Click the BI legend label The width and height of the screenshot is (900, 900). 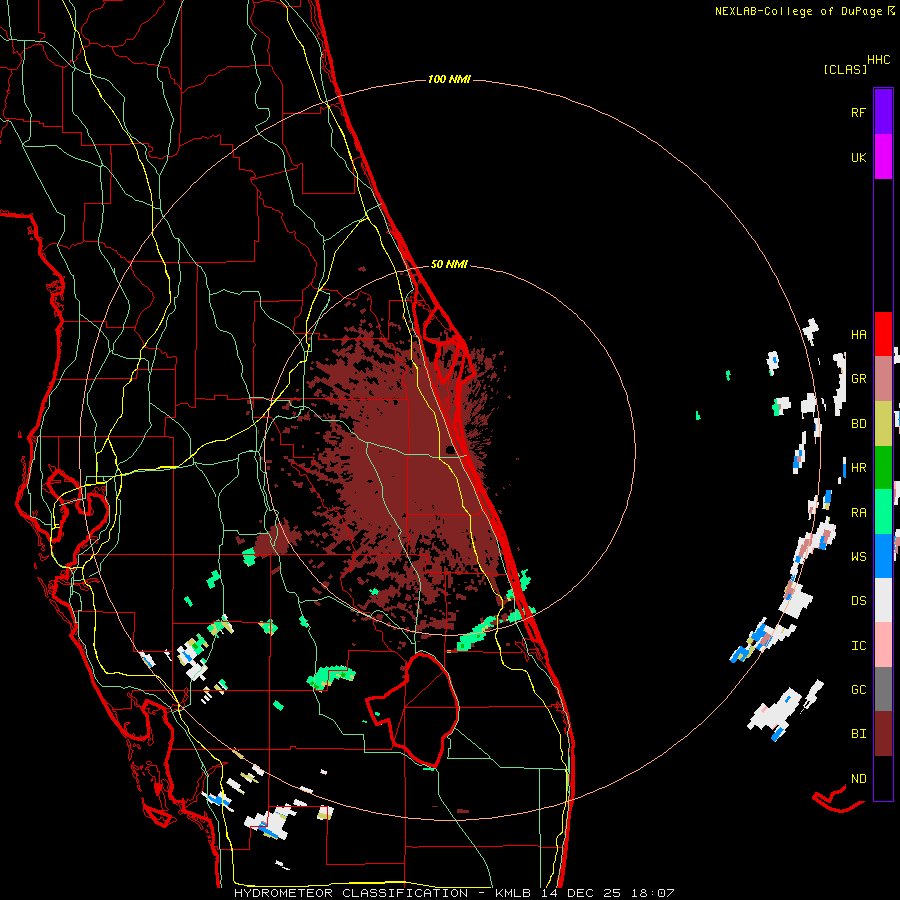click(x=858, y=734)
